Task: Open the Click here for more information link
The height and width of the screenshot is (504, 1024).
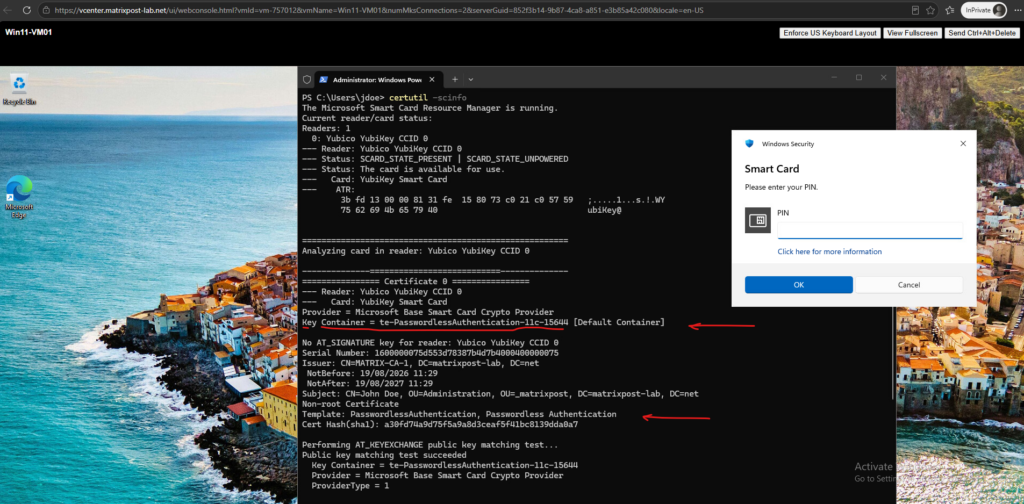Action: click(829, 251)
